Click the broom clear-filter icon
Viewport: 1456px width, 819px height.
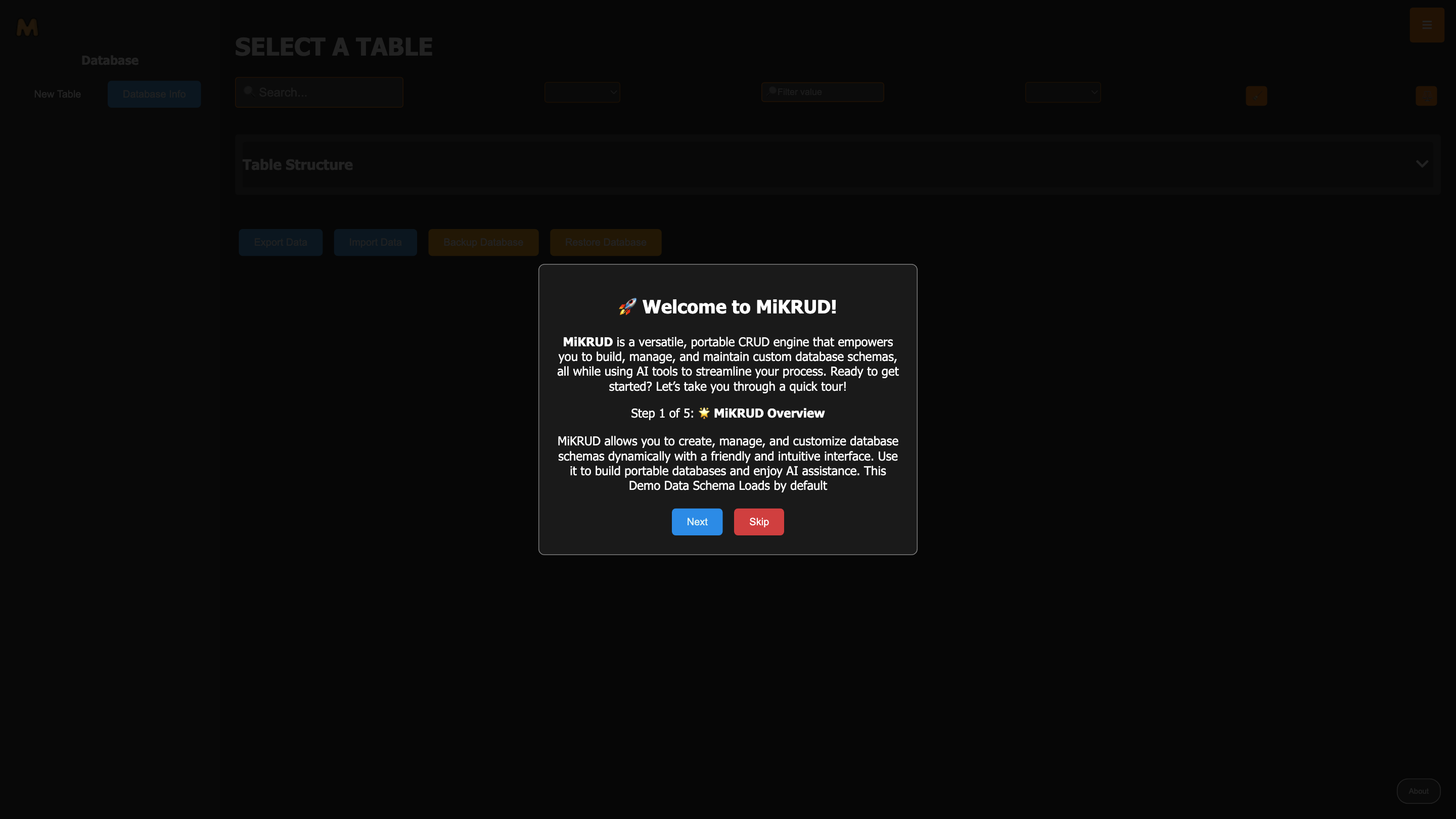click(x=1256, y=96)
